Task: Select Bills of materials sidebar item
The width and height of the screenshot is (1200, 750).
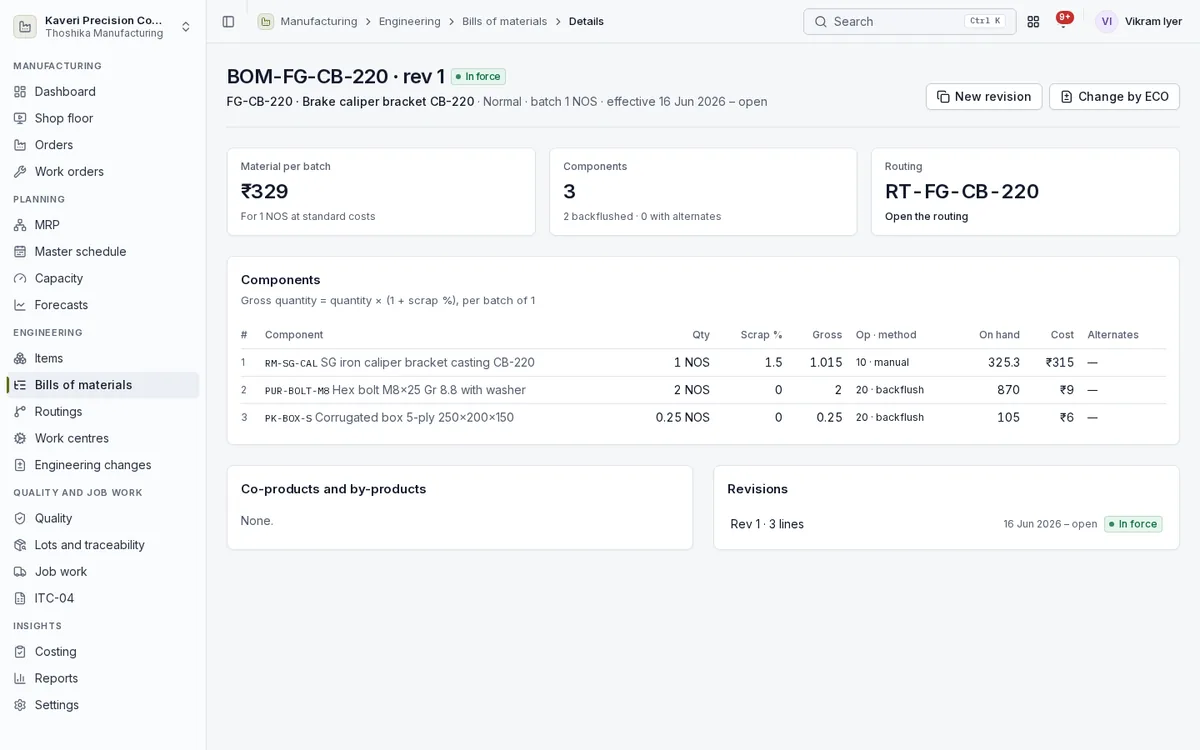Action: 103,385
